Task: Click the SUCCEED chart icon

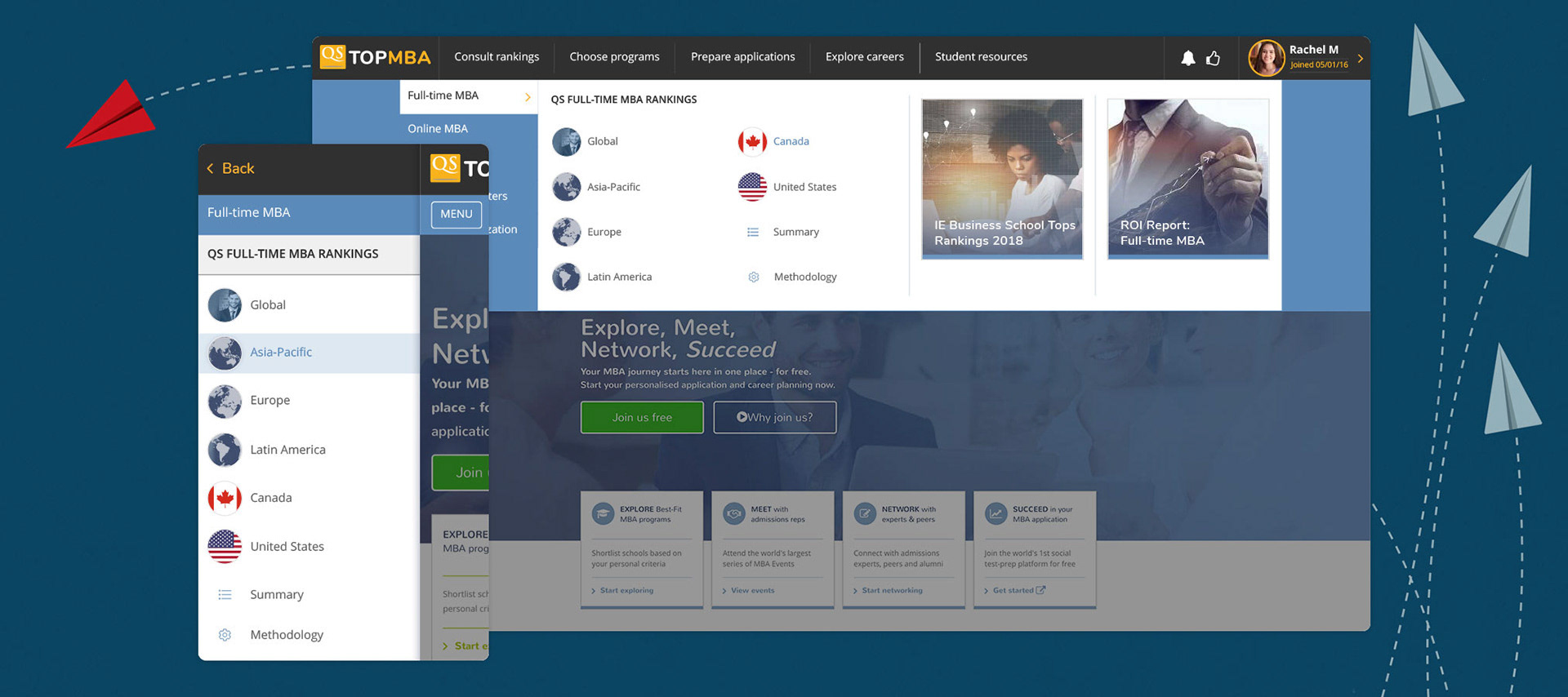Action: pos(996,513)
